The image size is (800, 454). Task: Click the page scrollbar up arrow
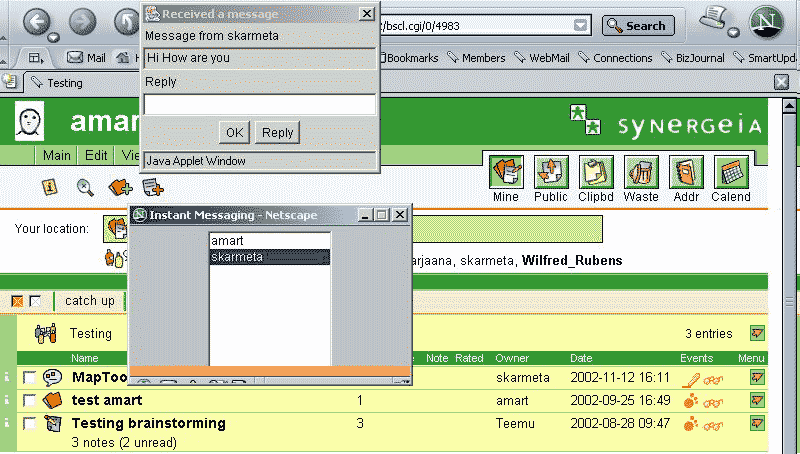pos(789,106)
